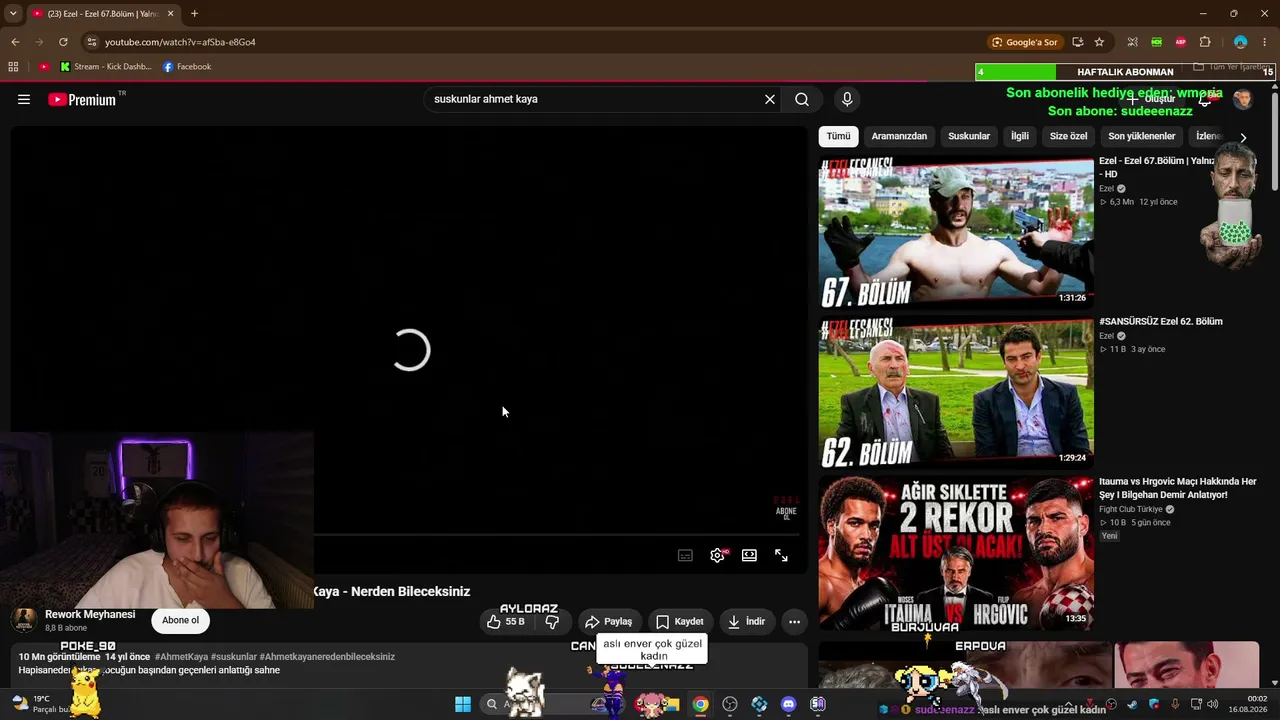Screen dimensions: 1280x720
Task: Save video with Kaydet button
Action: pyautogui.click(x=680, y=622)
